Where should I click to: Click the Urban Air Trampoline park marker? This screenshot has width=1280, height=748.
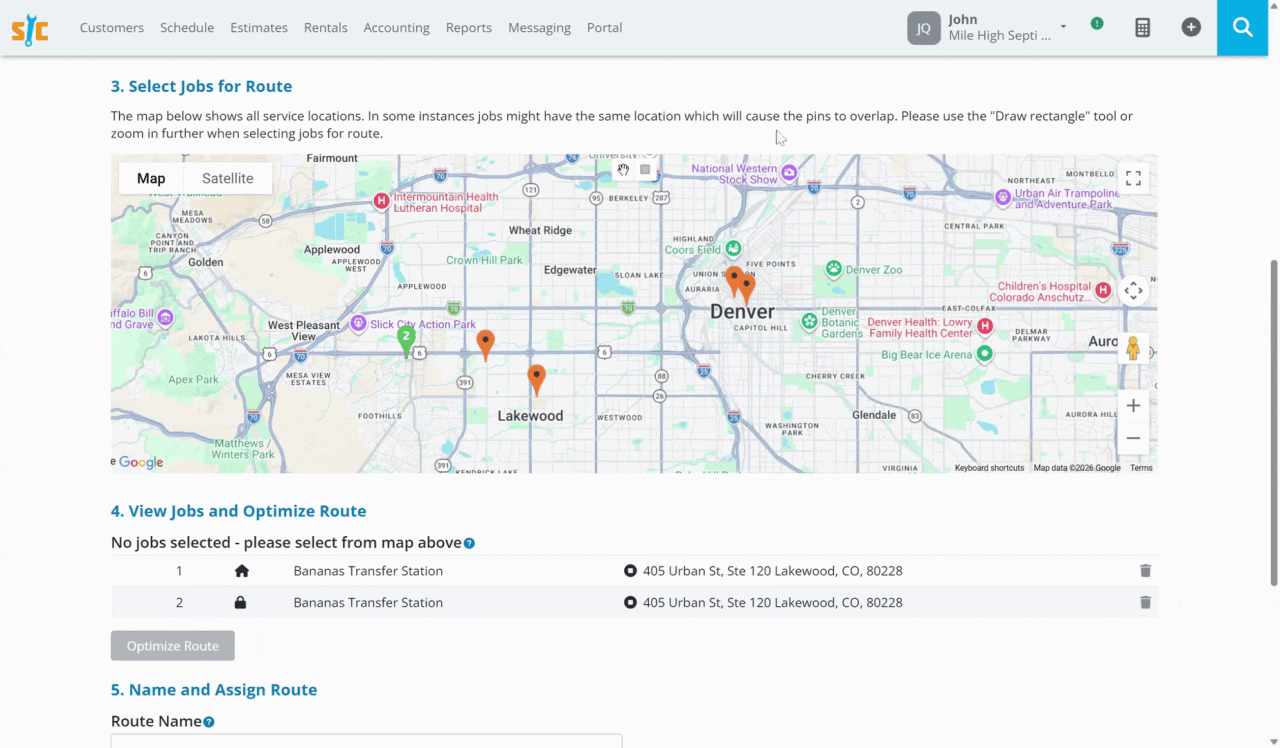tap(1003, 197)
